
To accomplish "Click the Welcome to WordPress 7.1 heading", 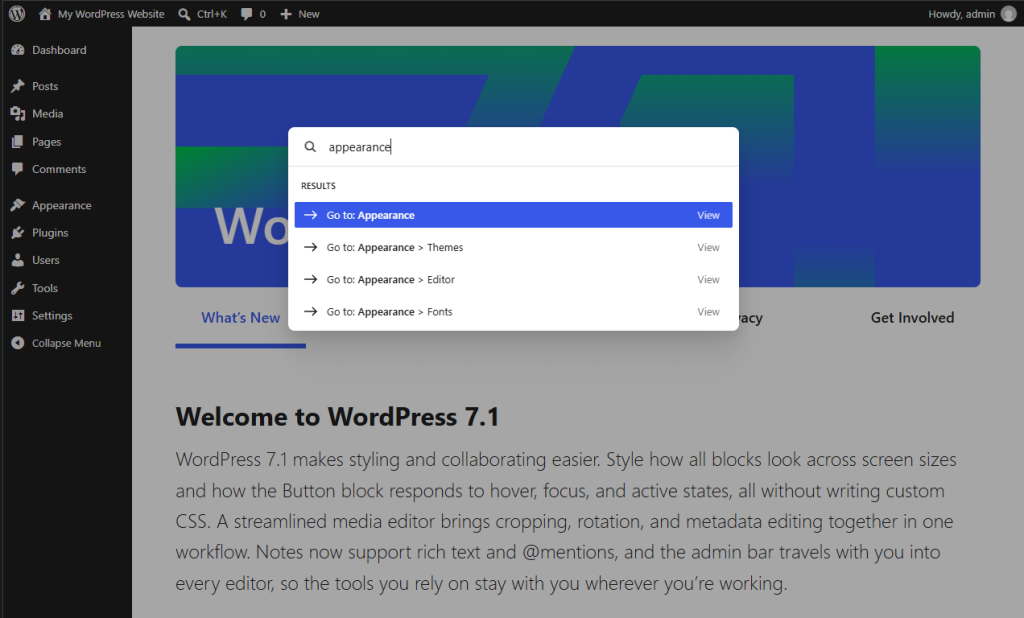I will tap(338, 417).
